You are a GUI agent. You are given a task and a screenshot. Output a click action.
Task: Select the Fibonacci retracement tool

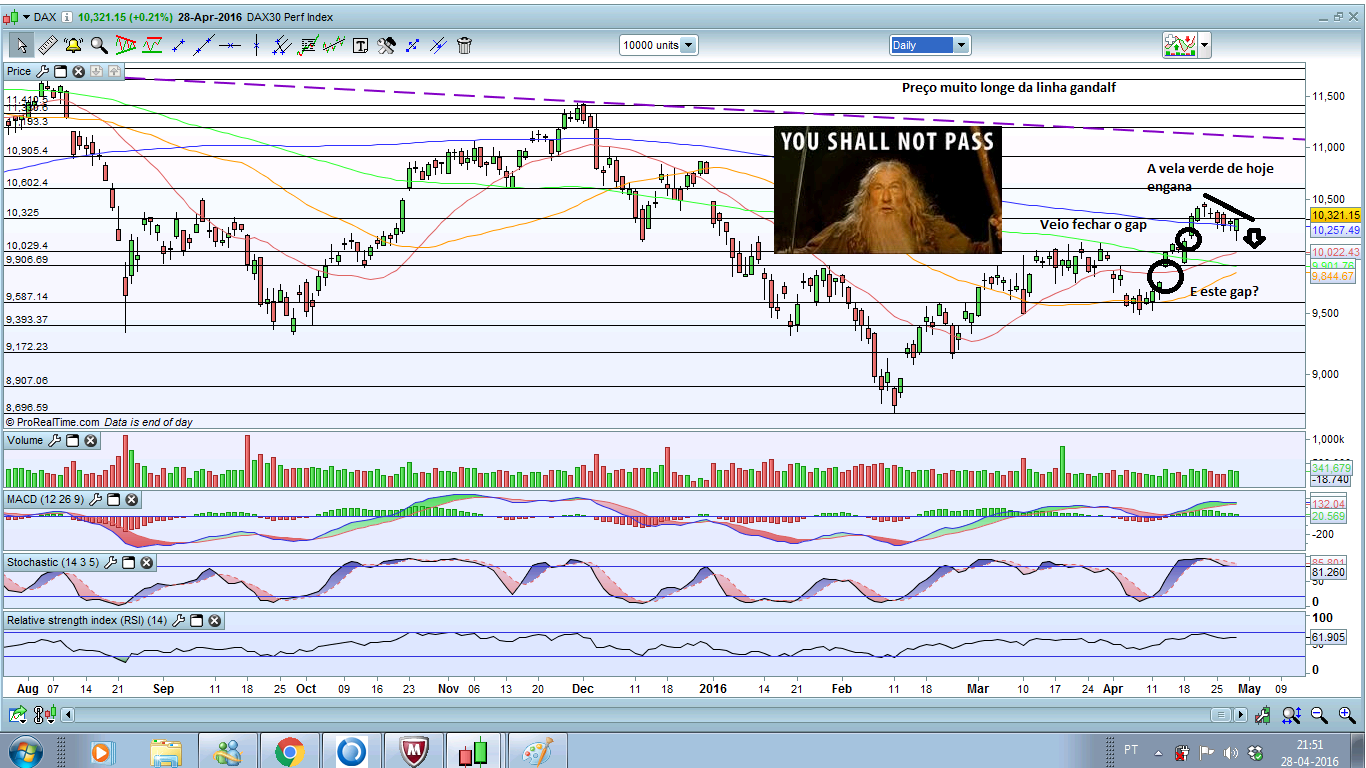click(308, 45)
